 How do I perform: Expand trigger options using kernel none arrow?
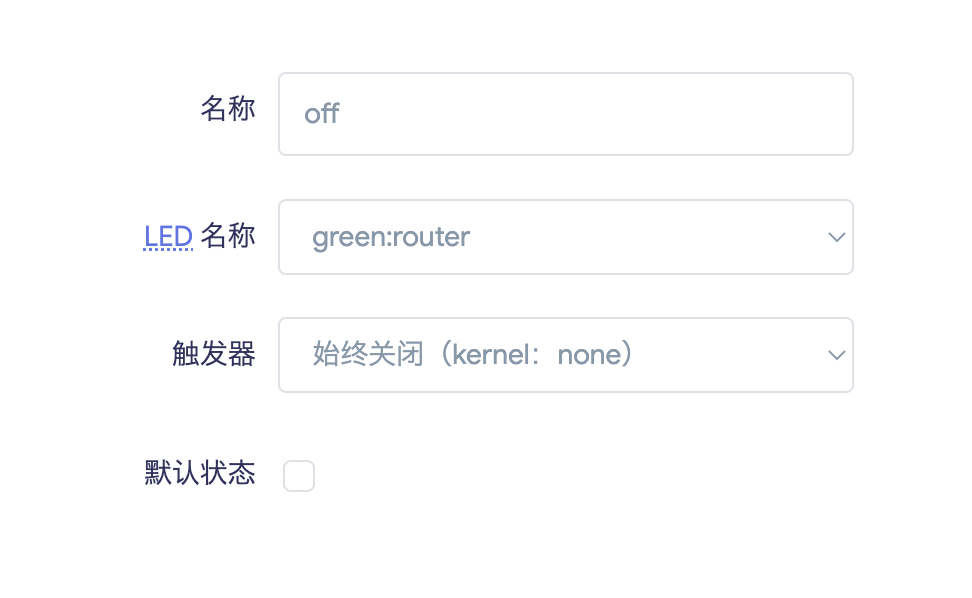[837, 355]
